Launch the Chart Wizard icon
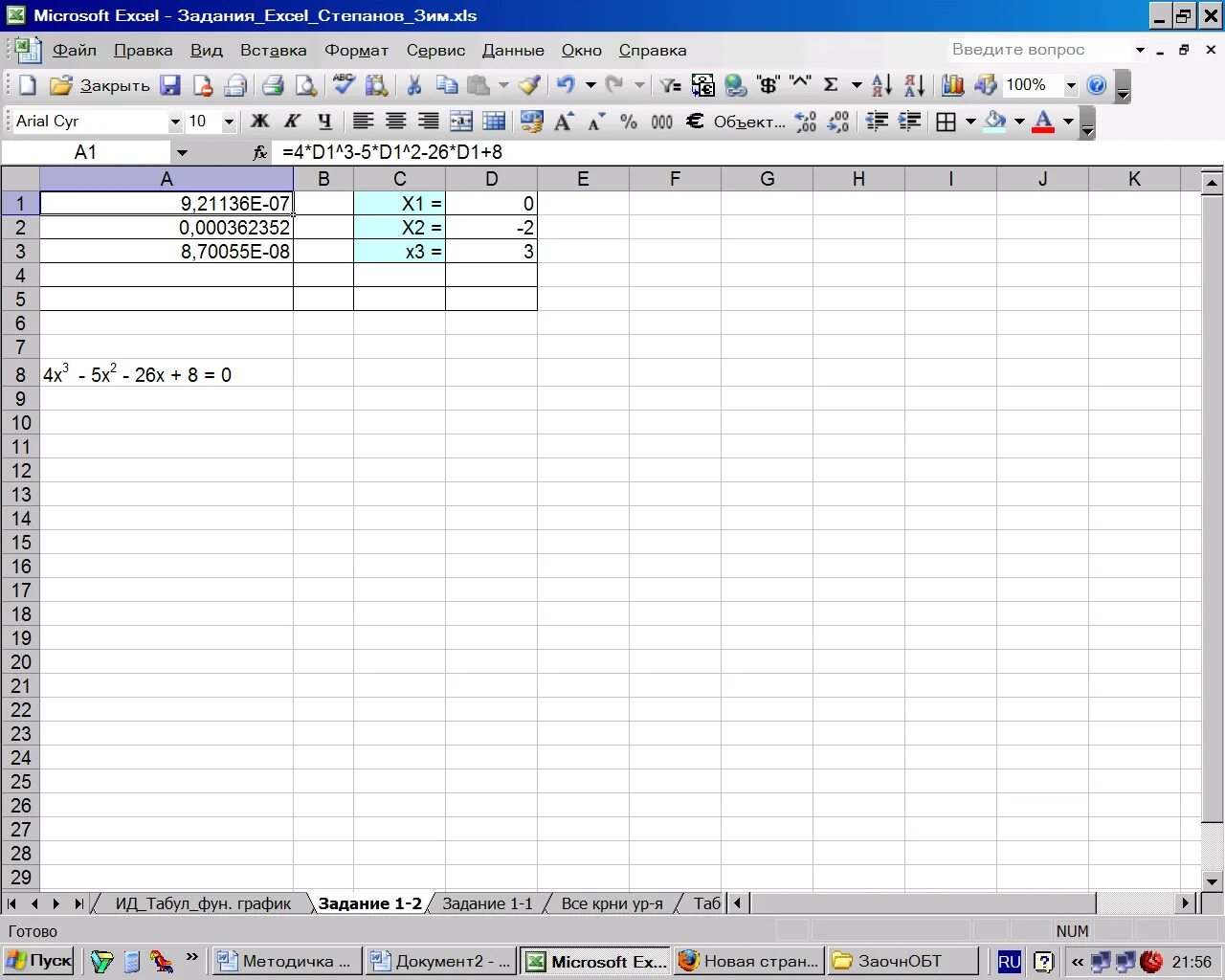This screenshot has width=1225, height=980. click(952, 85)
